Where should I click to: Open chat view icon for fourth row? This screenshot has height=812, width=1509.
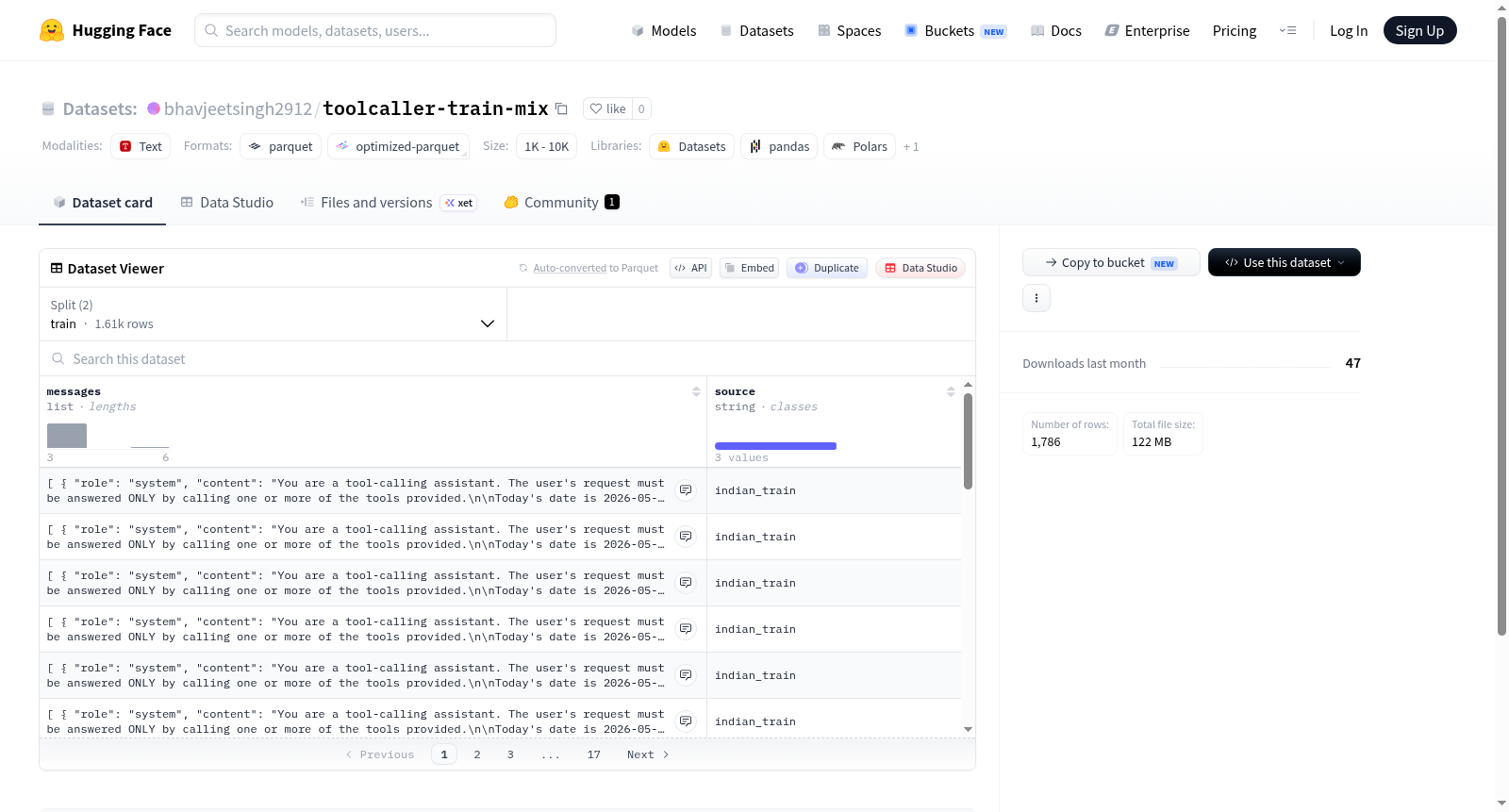pyautogui.click(x=686, y=629)
